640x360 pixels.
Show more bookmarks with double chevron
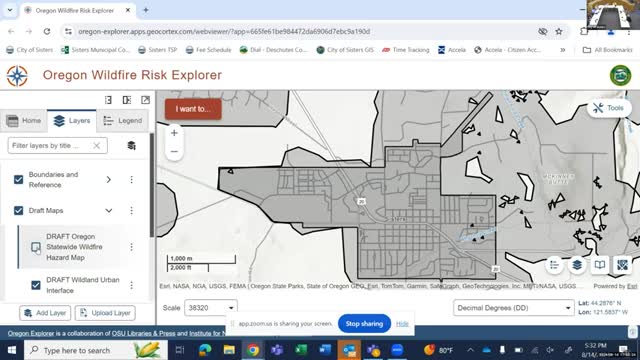pyautogui.click(x=562, y=50)
